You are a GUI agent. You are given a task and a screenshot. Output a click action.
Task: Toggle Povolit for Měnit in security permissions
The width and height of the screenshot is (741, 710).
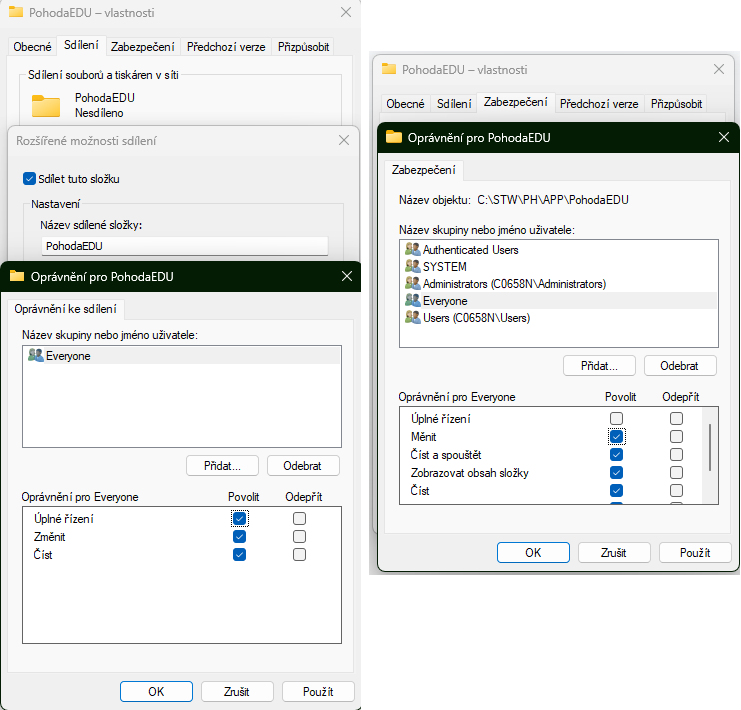616,436
